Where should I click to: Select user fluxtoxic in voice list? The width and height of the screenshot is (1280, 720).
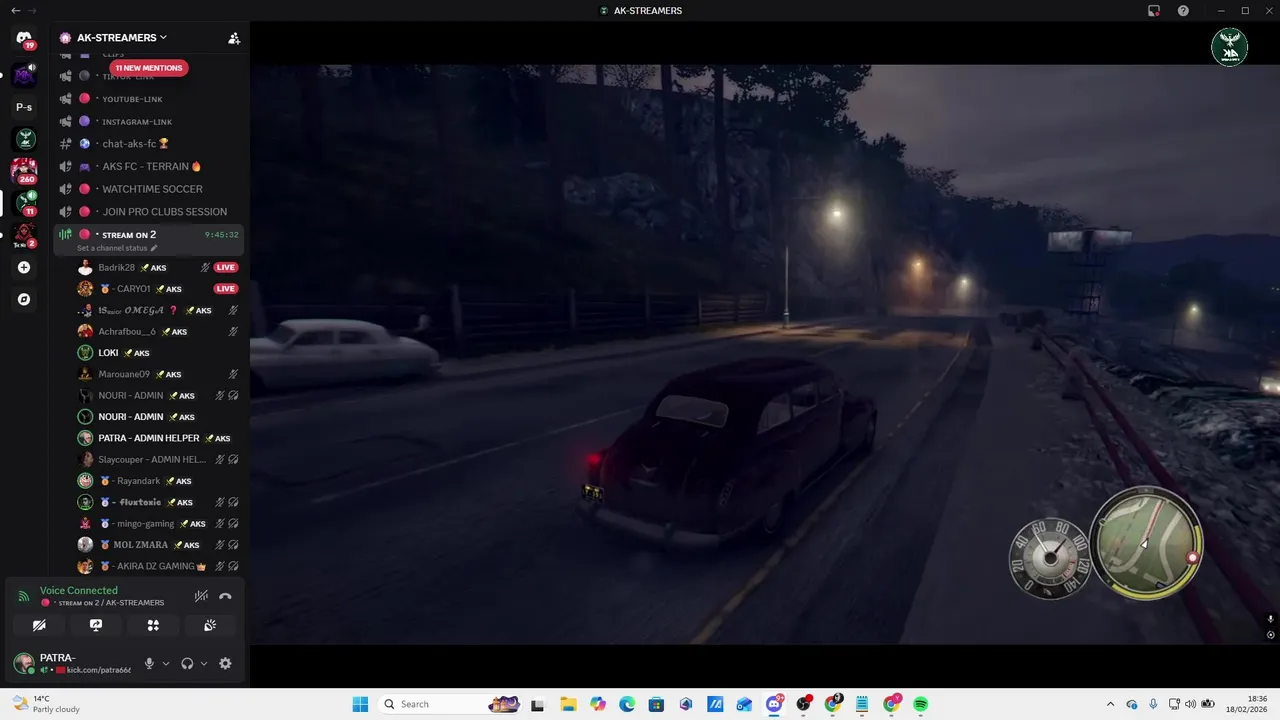click(x=160, y=502)
